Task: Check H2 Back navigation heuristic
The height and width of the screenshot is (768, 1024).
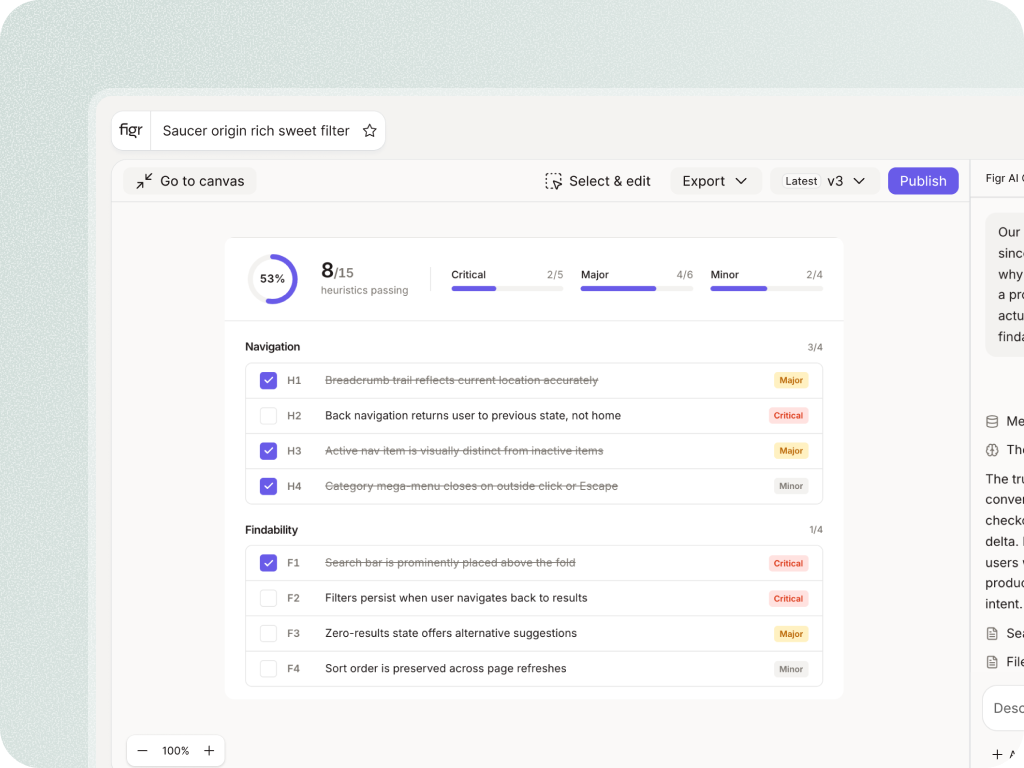Action: tap(268, 415)
